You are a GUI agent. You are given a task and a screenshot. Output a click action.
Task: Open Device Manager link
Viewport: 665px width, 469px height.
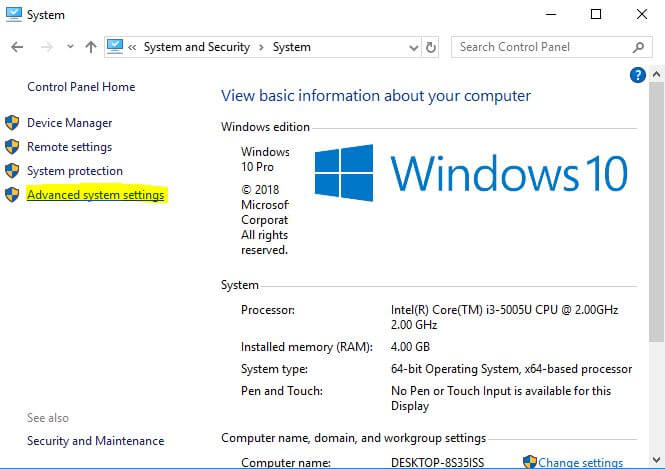tap(70, 123)
